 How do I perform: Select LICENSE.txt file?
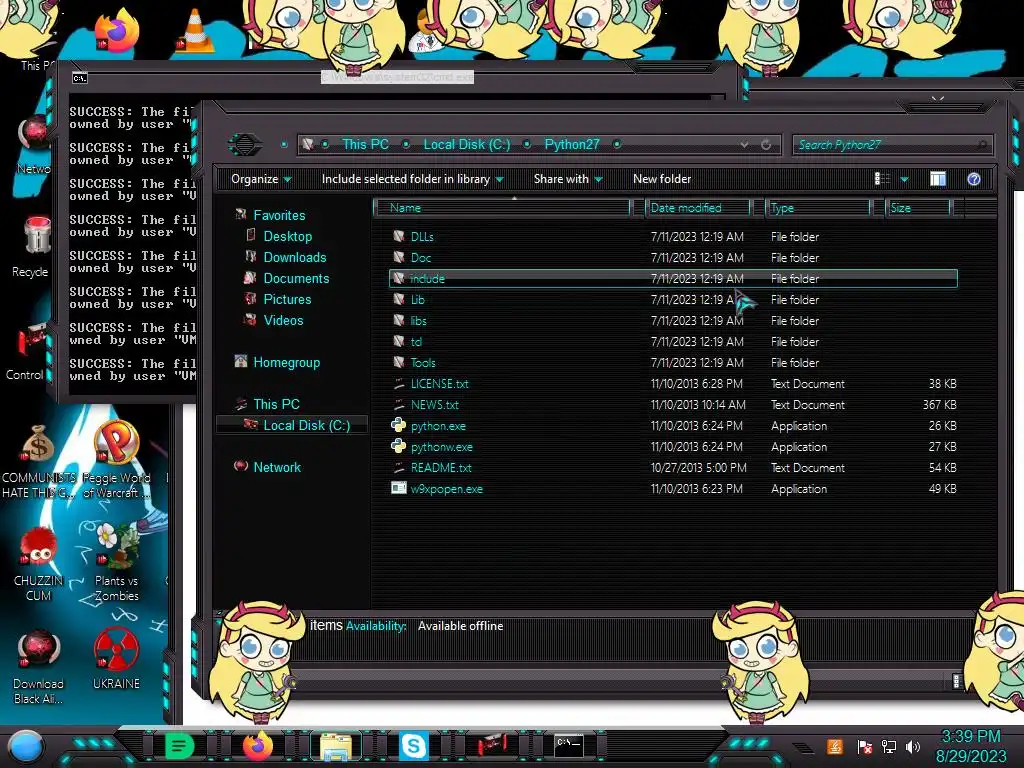pyautogui.click(x=440, y=383)
